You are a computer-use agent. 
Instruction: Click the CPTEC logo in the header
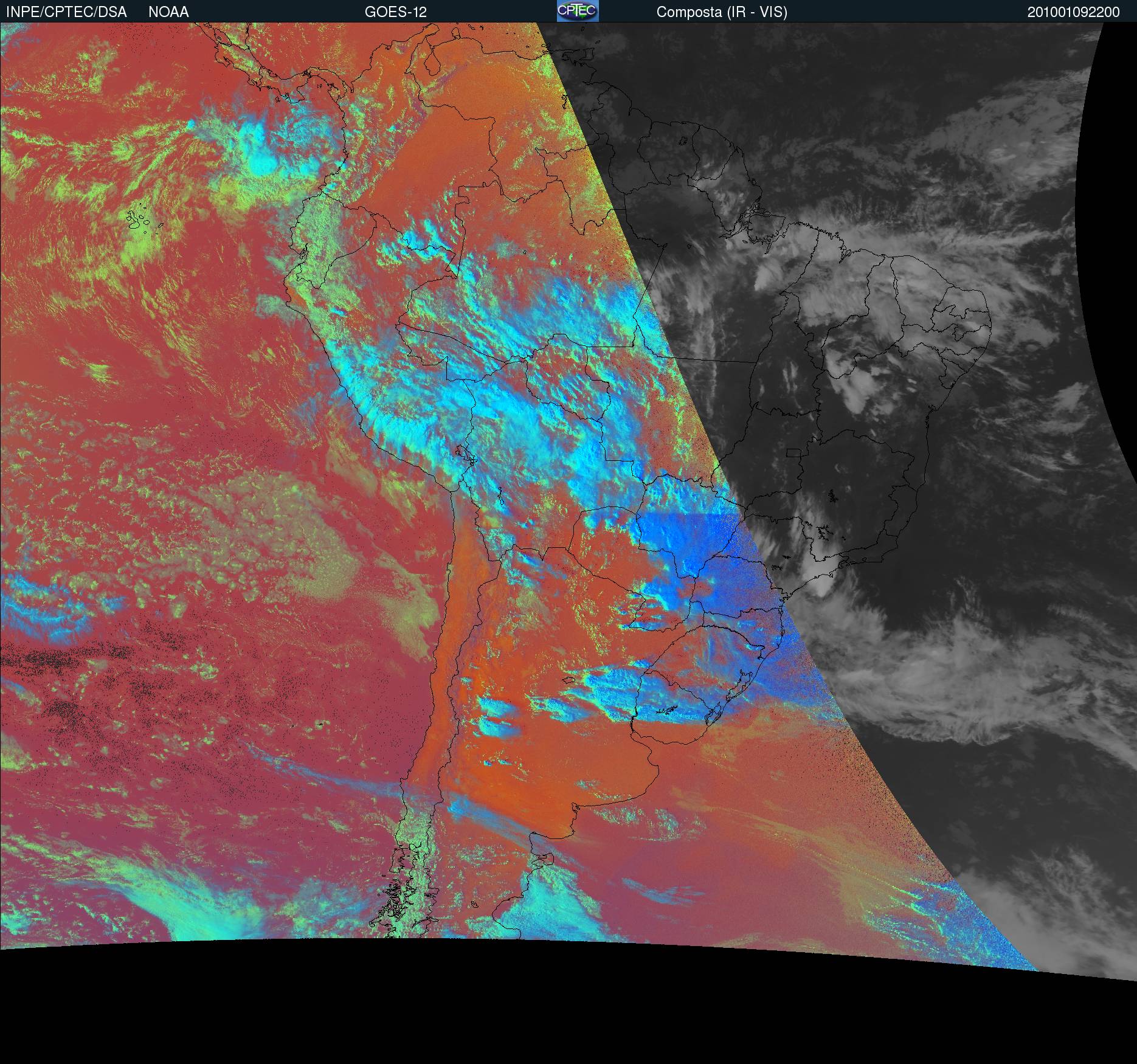[578, 11]
